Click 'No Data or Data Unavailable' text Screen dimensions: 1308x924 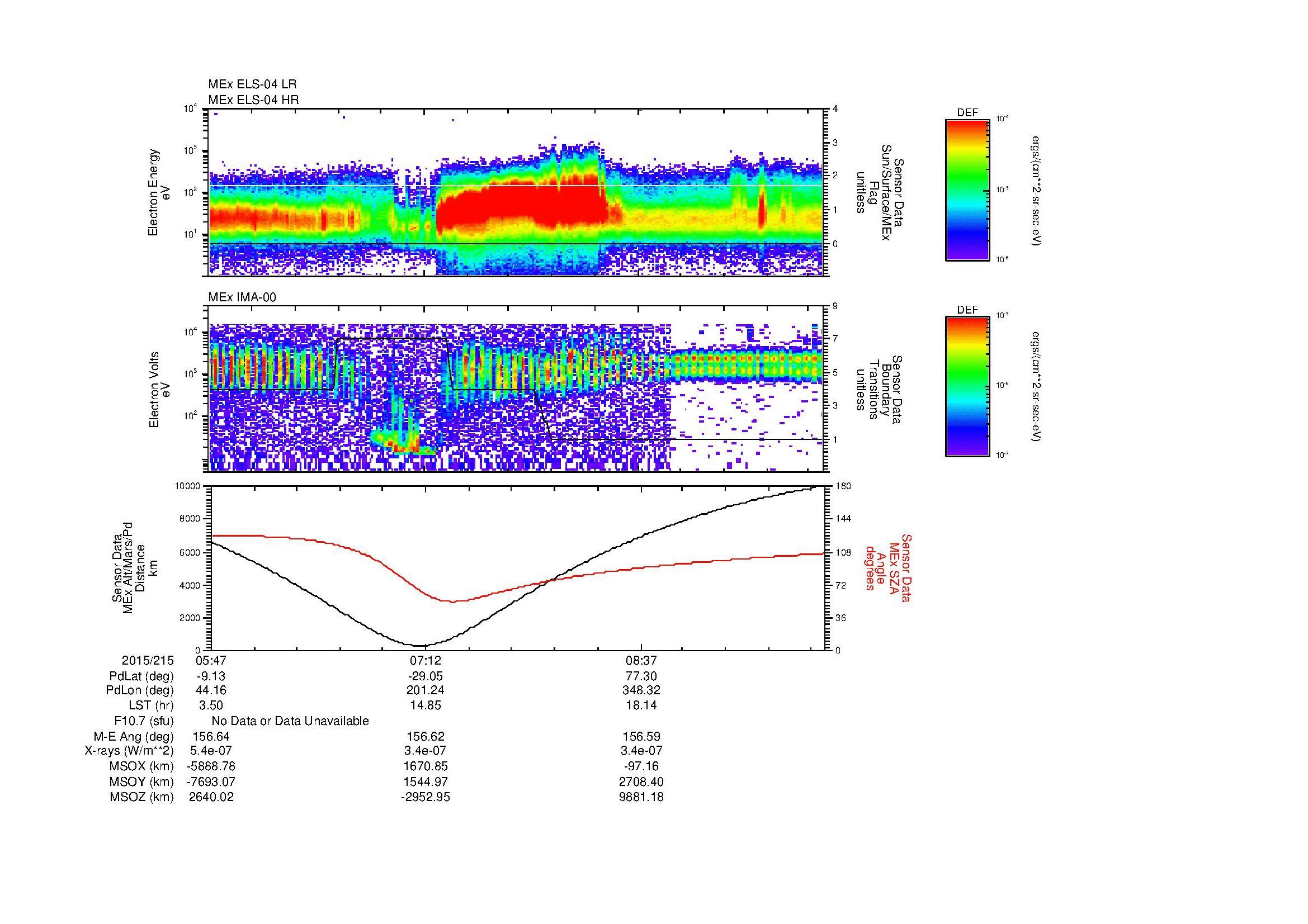click(x=290, y=721)
